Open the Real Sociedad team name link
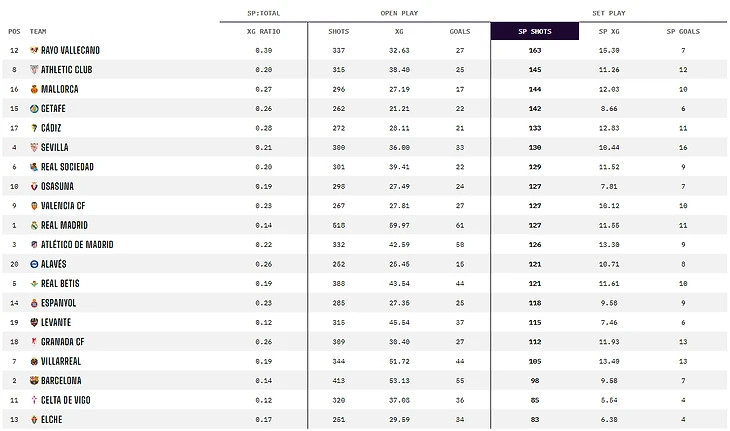The height and width of the screenshot is (431, 730). coord(69,167)
